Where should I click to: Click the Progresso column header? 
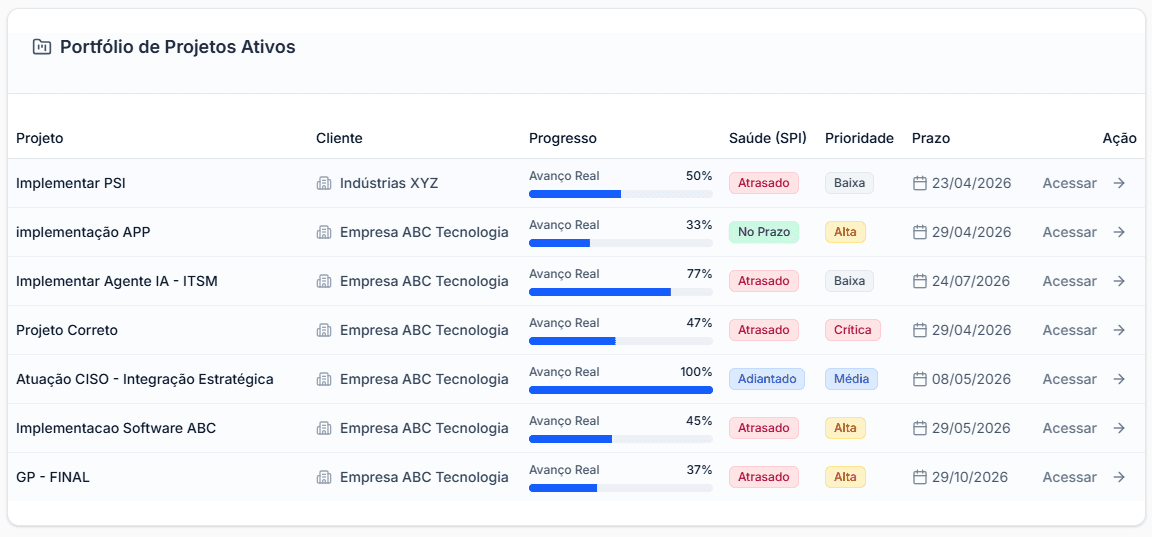[x=563, y=138]
